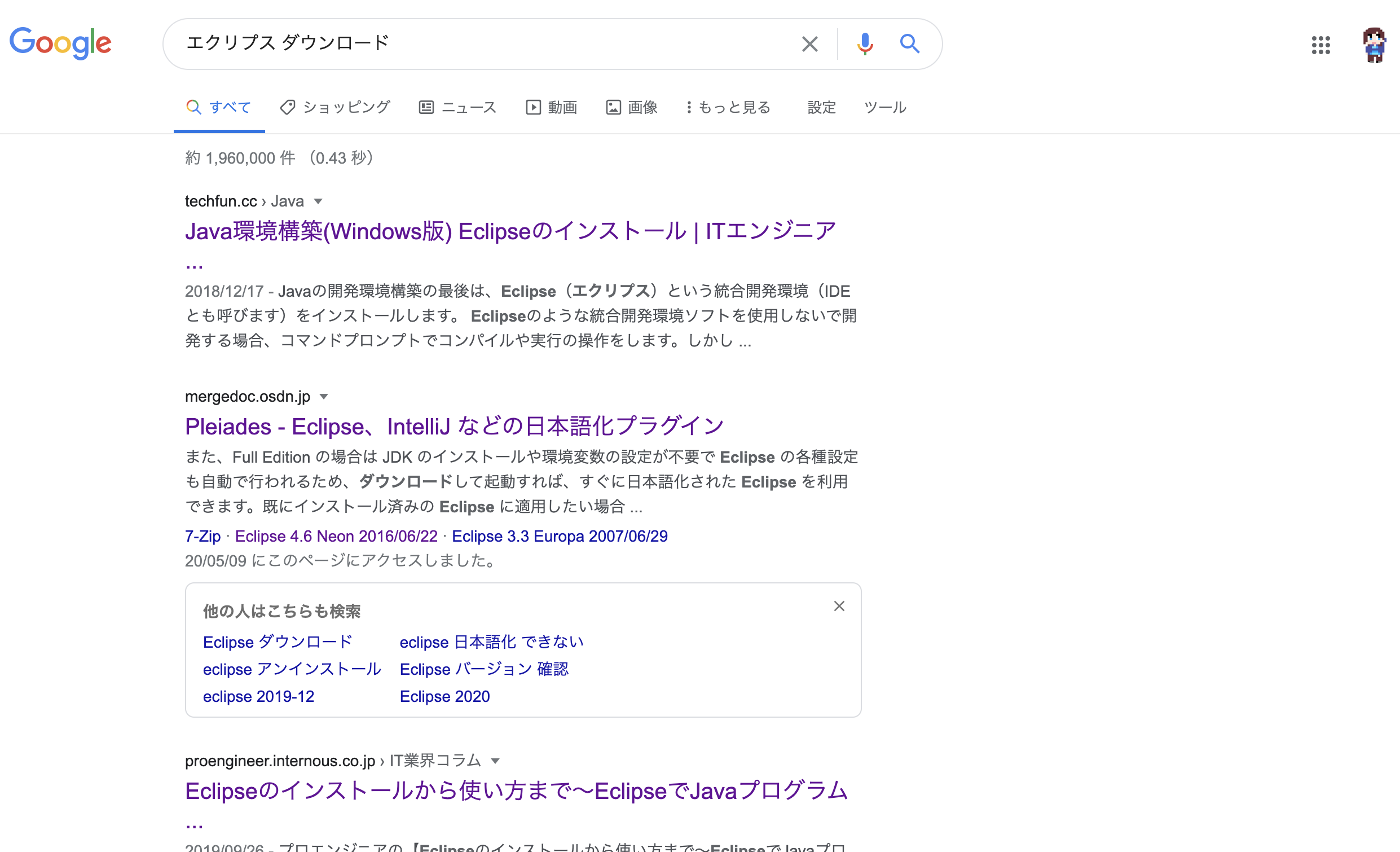Open the Pleiades Eclipse plugin result
Image resolution: width=1400 pixels, height=852 pixels.
454,427
